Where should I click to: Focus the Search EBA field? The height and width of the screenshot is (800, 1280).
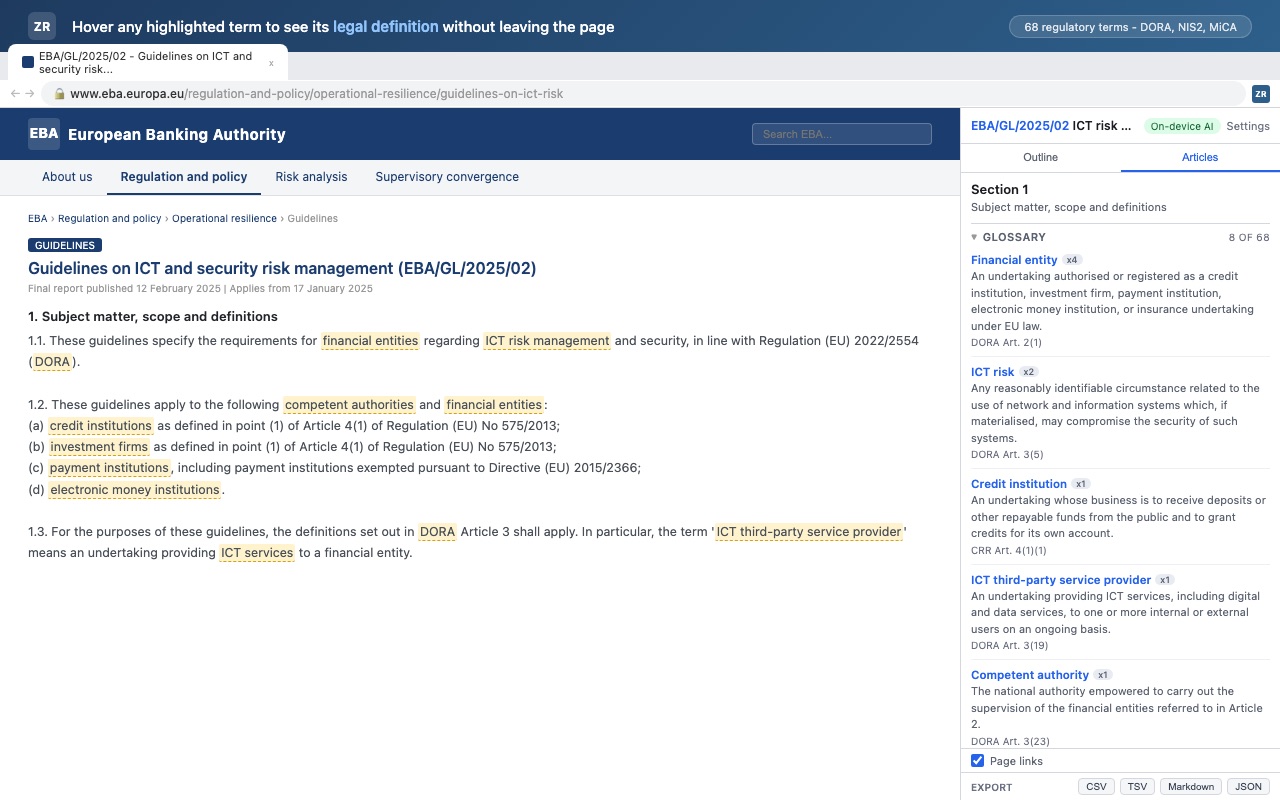pos(842,134)
